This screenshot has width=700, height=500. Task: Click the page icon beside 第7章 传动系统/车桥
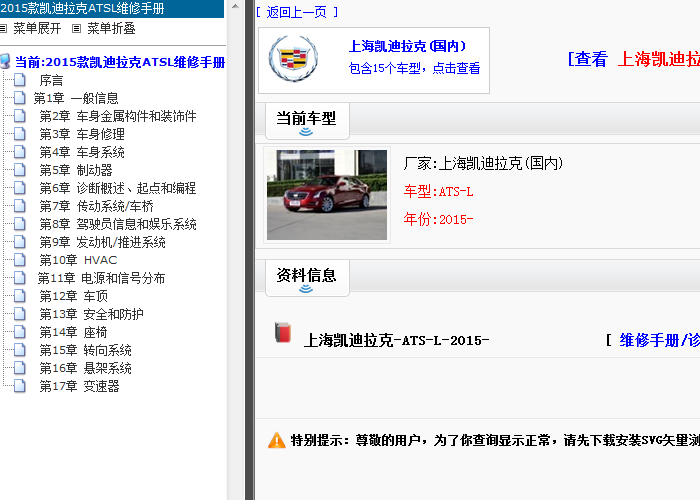[x=20, y=206]
